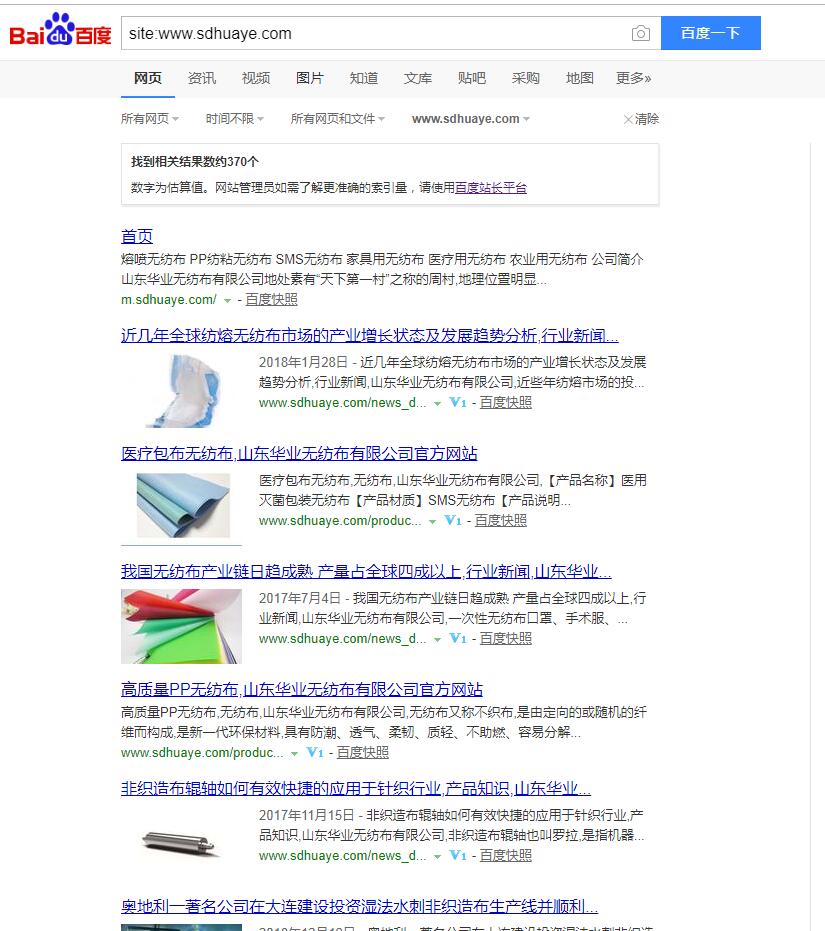Click the V1 badge on the PP nonwoven result

[x=314, y=753]
